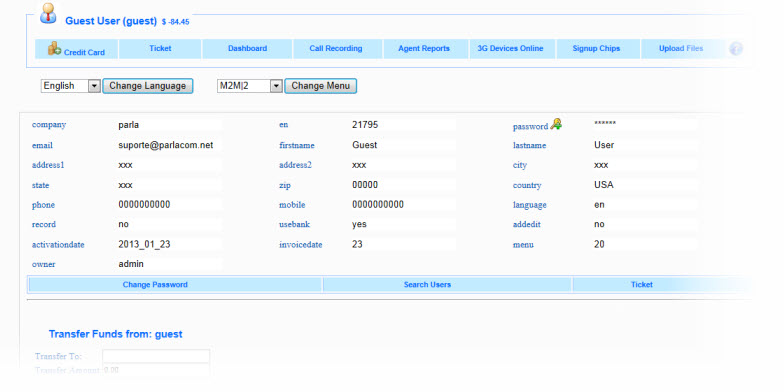The height and width of the screenshot is (392, 784).
Task: Click address1 value xxx
Action: click(126, 165)
